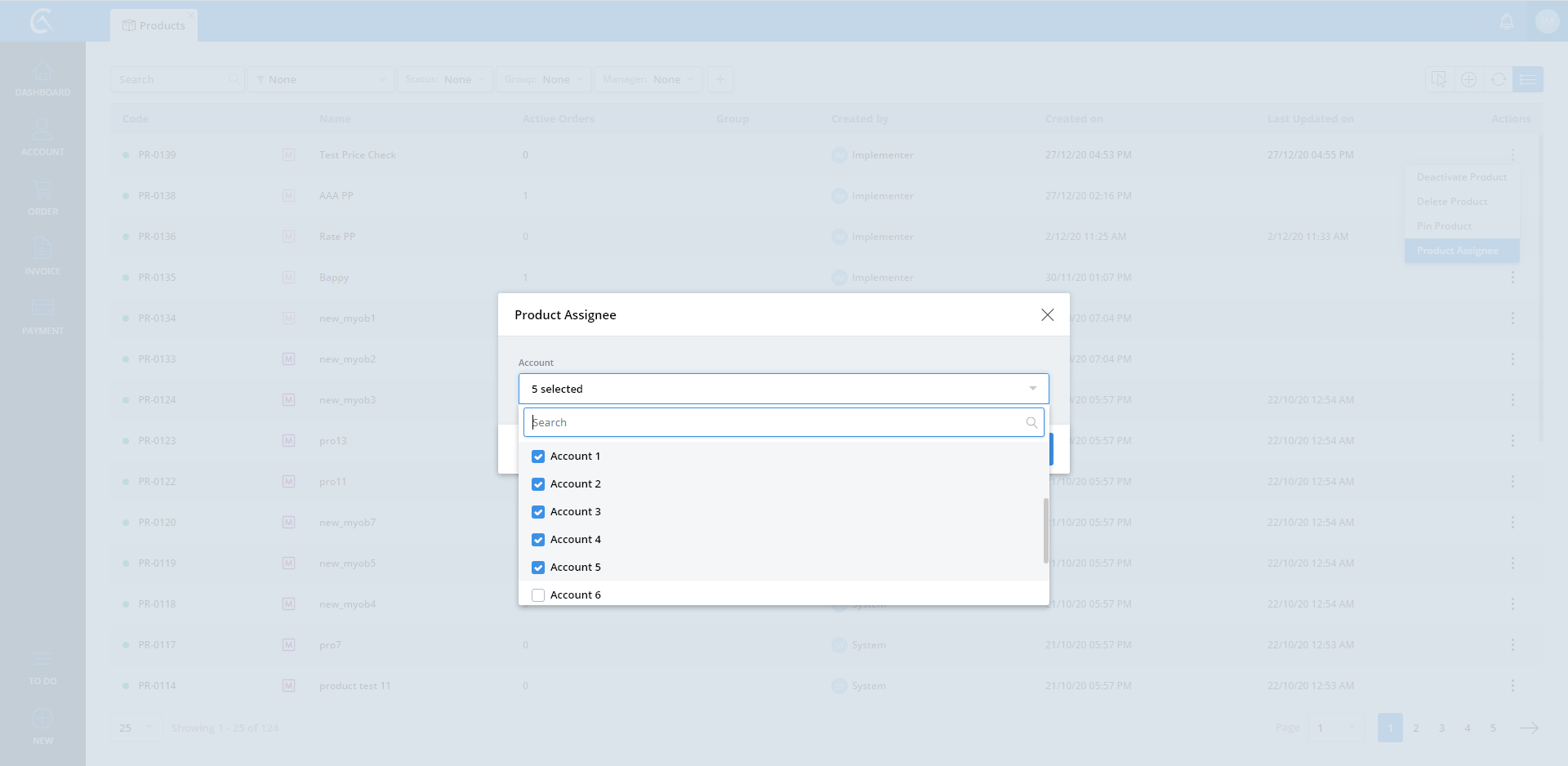Image resolution: width=1568 pixels, height=766 pixels.
Task: Uncheck the Account 1 checkbox
Action: click(x=538, y=456)
